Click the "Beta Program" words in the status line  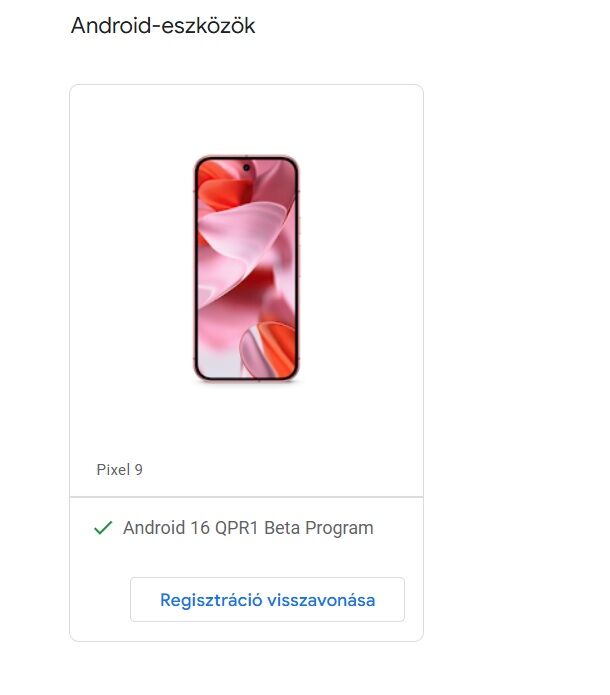click(319, 528)
